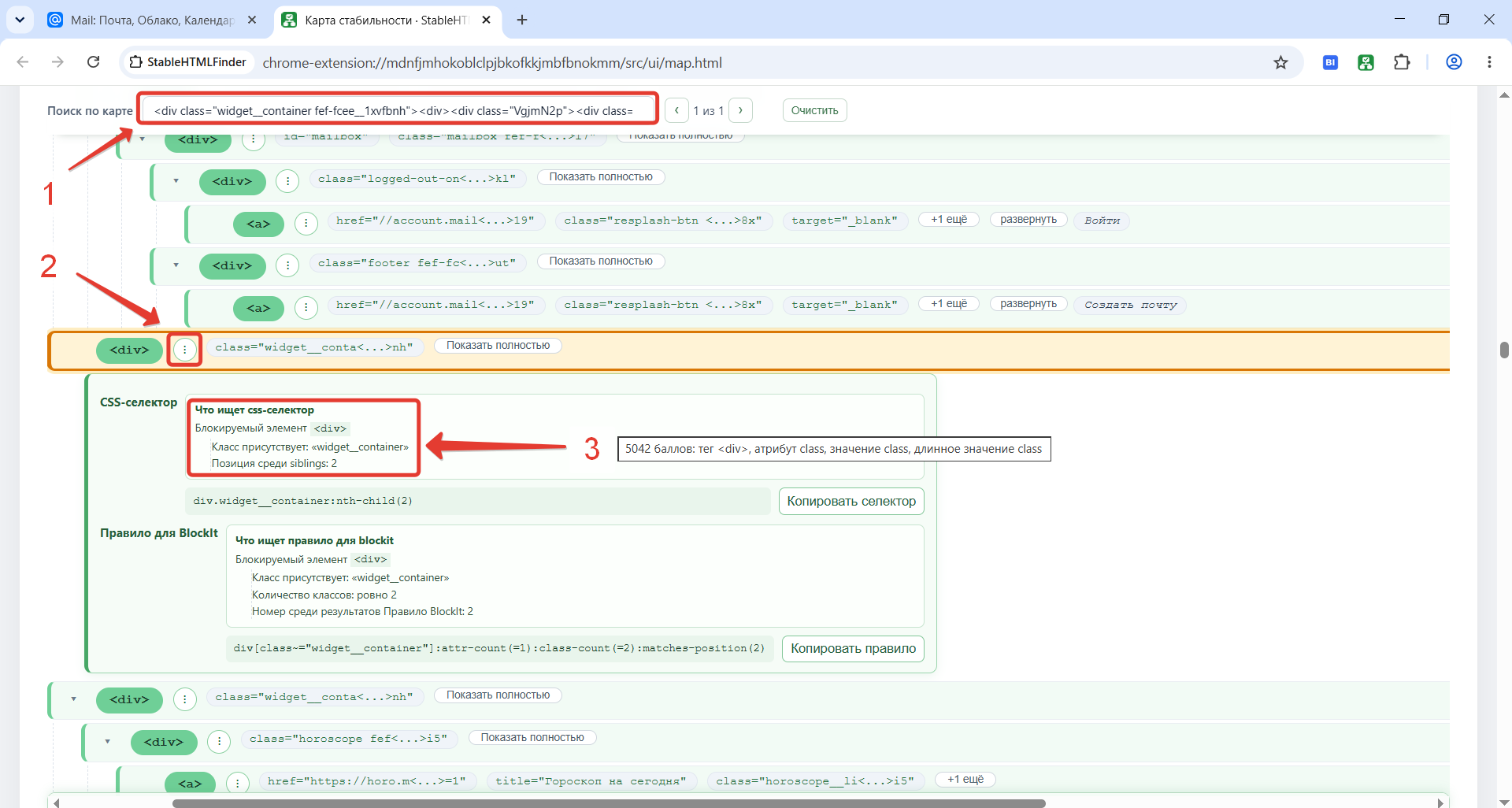Click the horizontal scrollbar at the bottom
The image size is (1512, 808).
[x=609, y=802]
